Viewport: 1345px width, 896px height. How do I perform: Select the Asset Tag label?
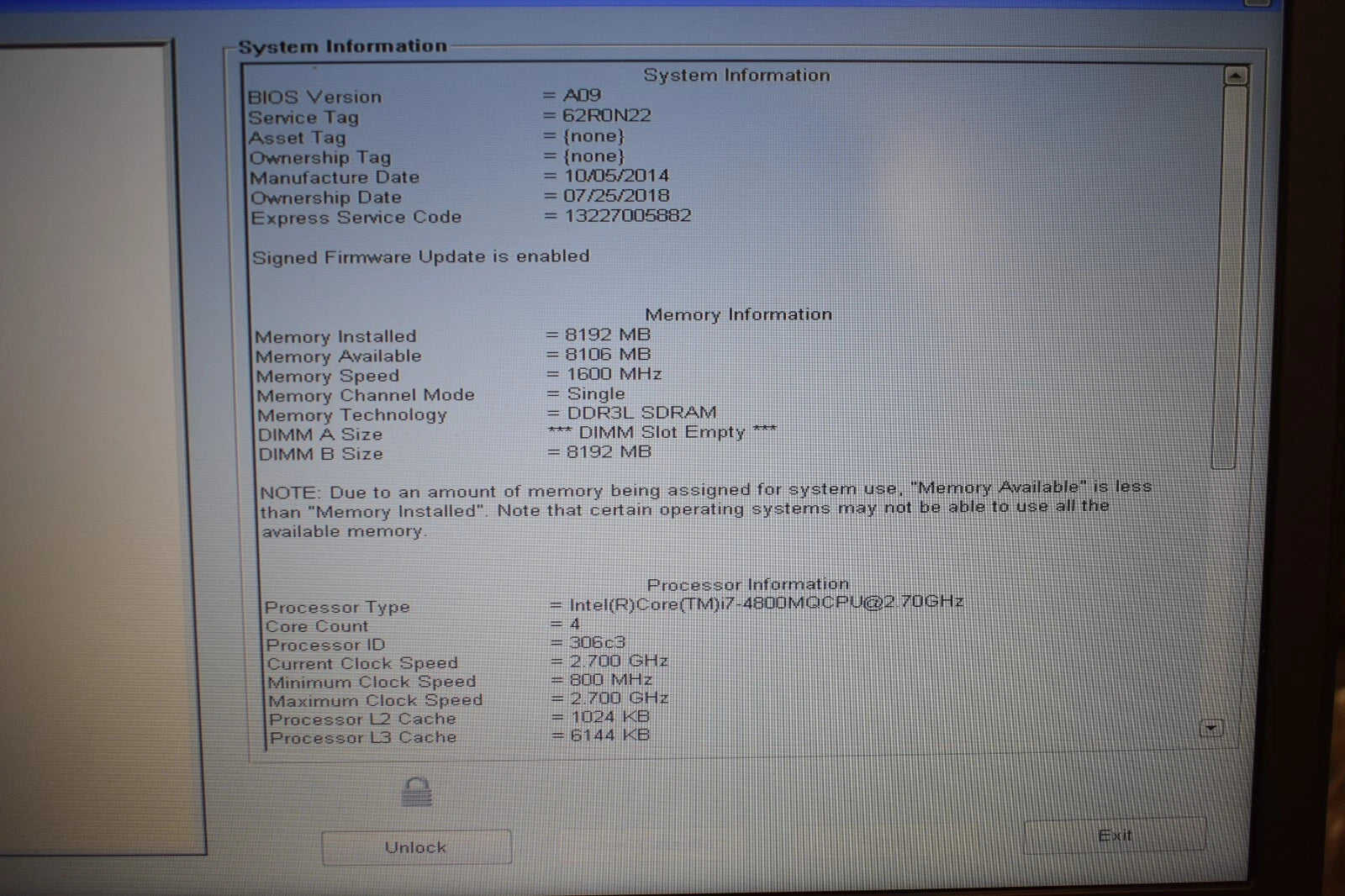tap(298, 138)
